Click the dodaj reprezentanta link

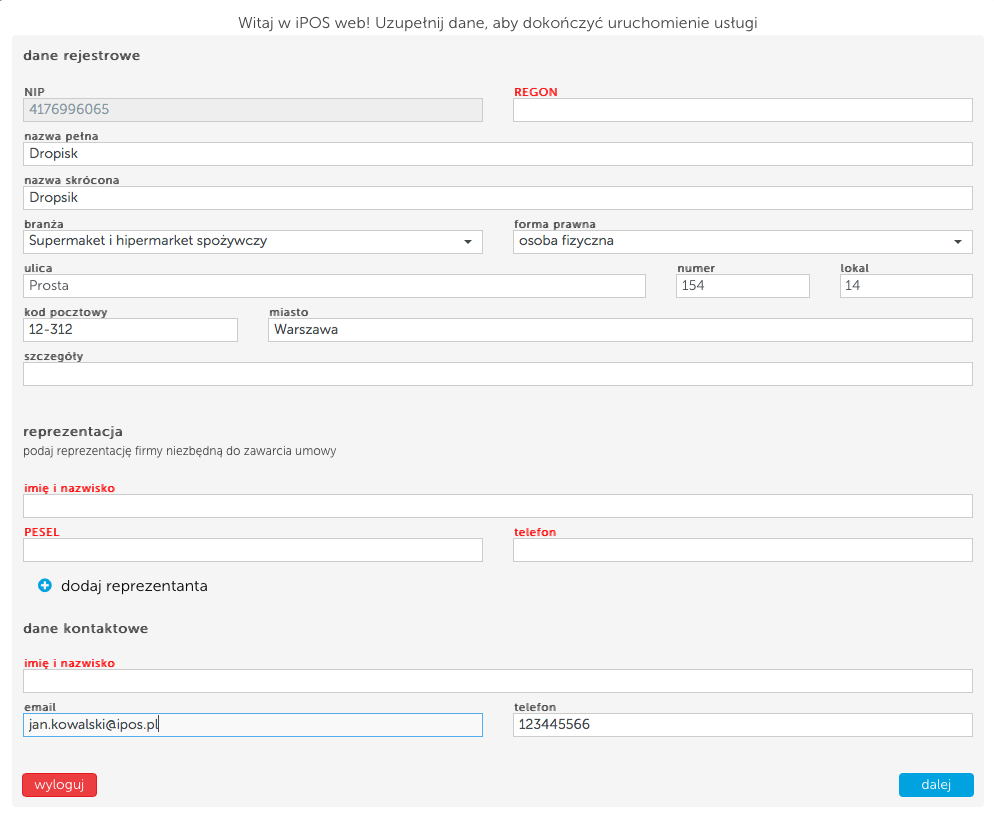(134, 586)
